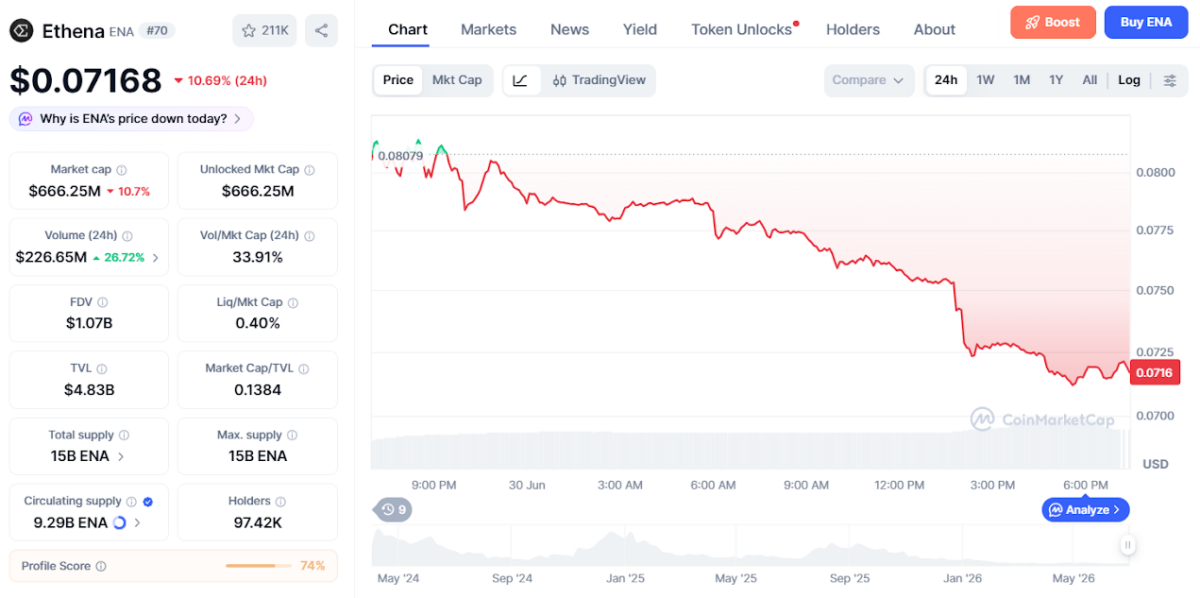The height and width of the screenshot is (598, 1200).
Task: Open chart settings sliders icon
Action: point(1170,80)
